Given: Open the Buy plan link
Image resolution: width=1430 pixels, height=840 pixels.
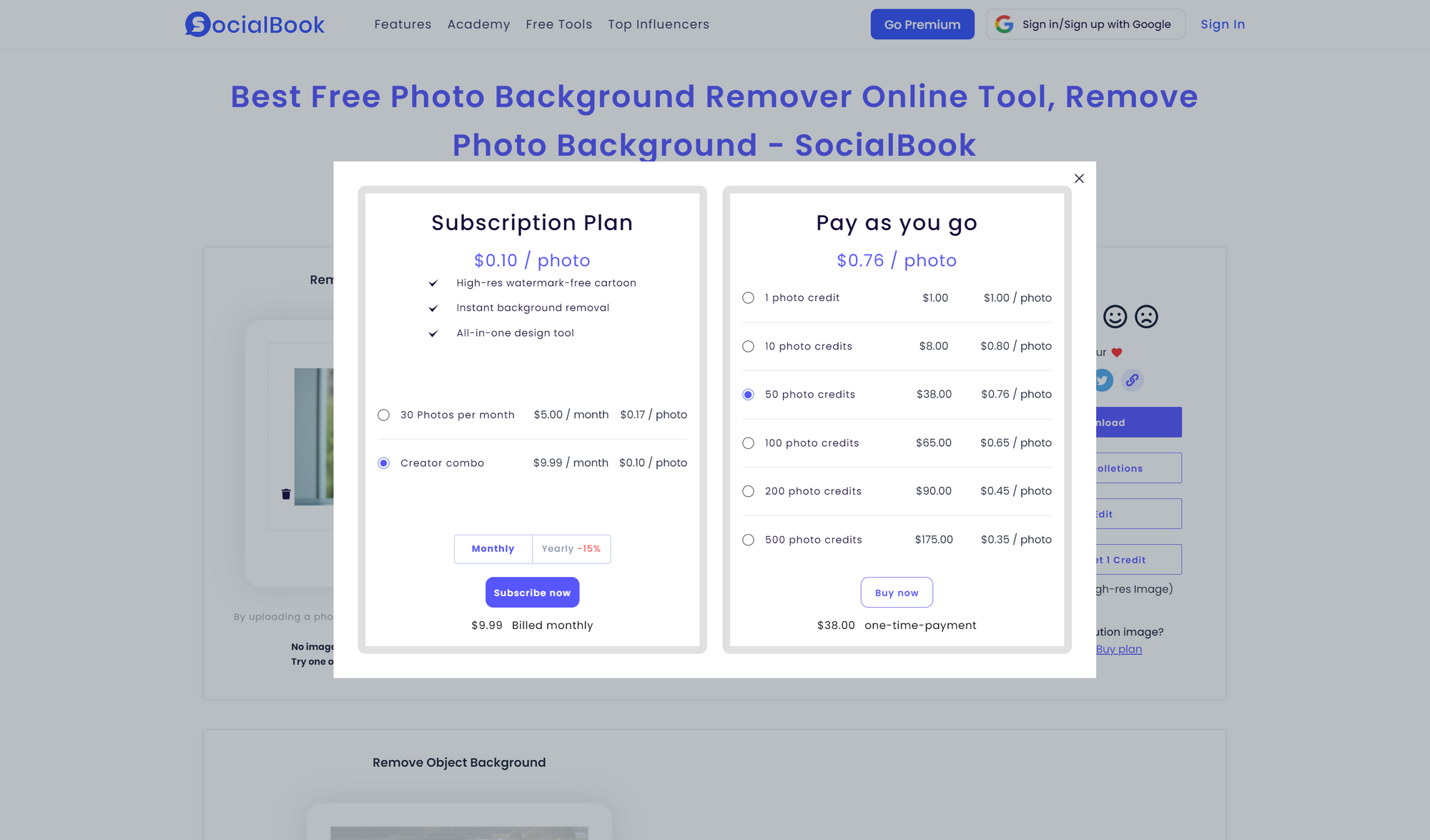Looking at the screenshot, I should 1119,649.
